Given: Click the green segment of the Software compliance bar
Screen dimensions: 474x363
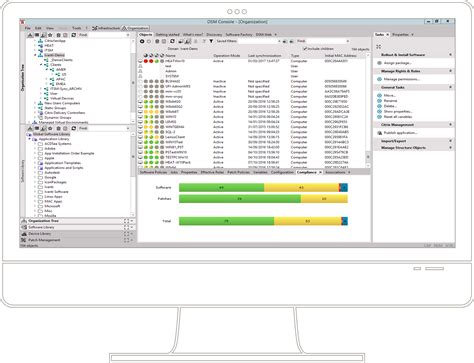Looking at the screenshot, I should click(x=221, y=188).
